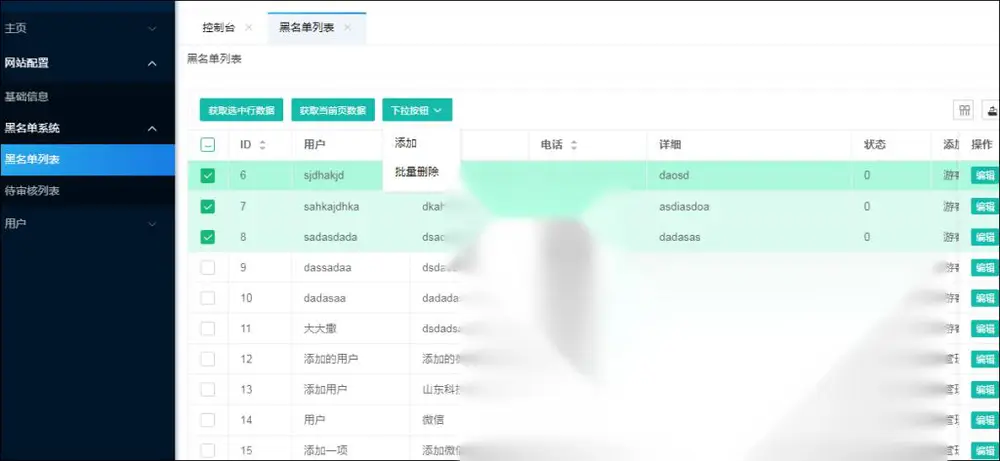
Task: Click the user cell 'dadasaa'
Action: tap(325, 298)
